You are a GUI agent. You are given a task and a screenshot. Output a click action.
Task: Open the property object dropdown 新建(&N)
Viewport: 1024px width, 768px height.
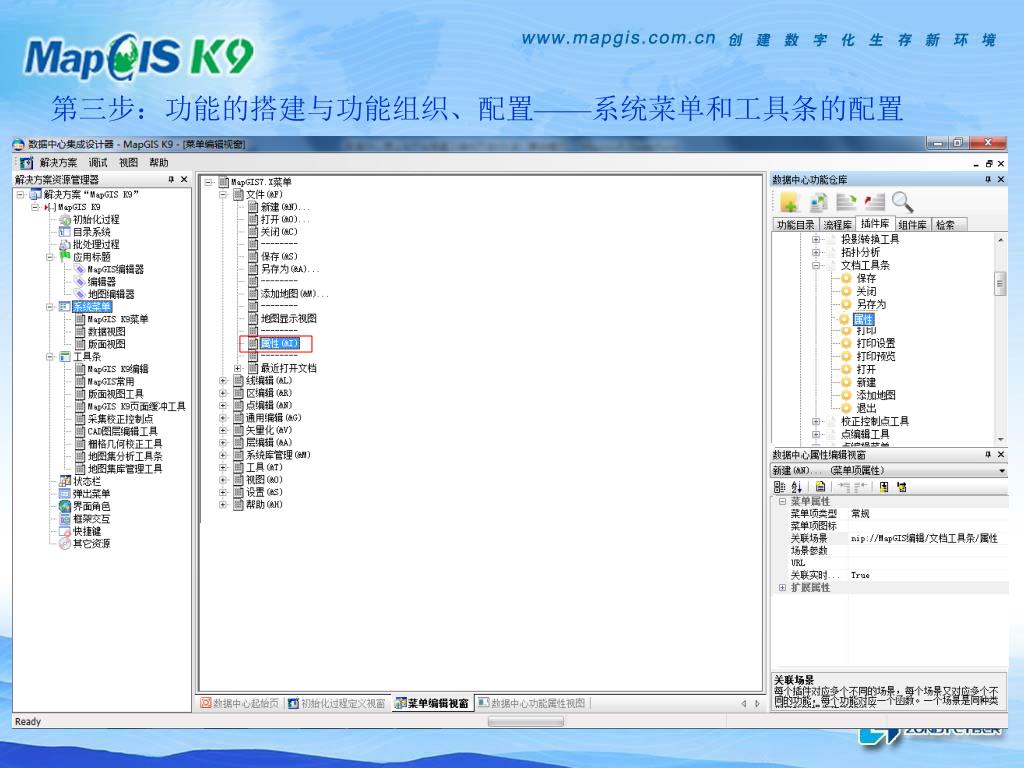pos(1001,470)
